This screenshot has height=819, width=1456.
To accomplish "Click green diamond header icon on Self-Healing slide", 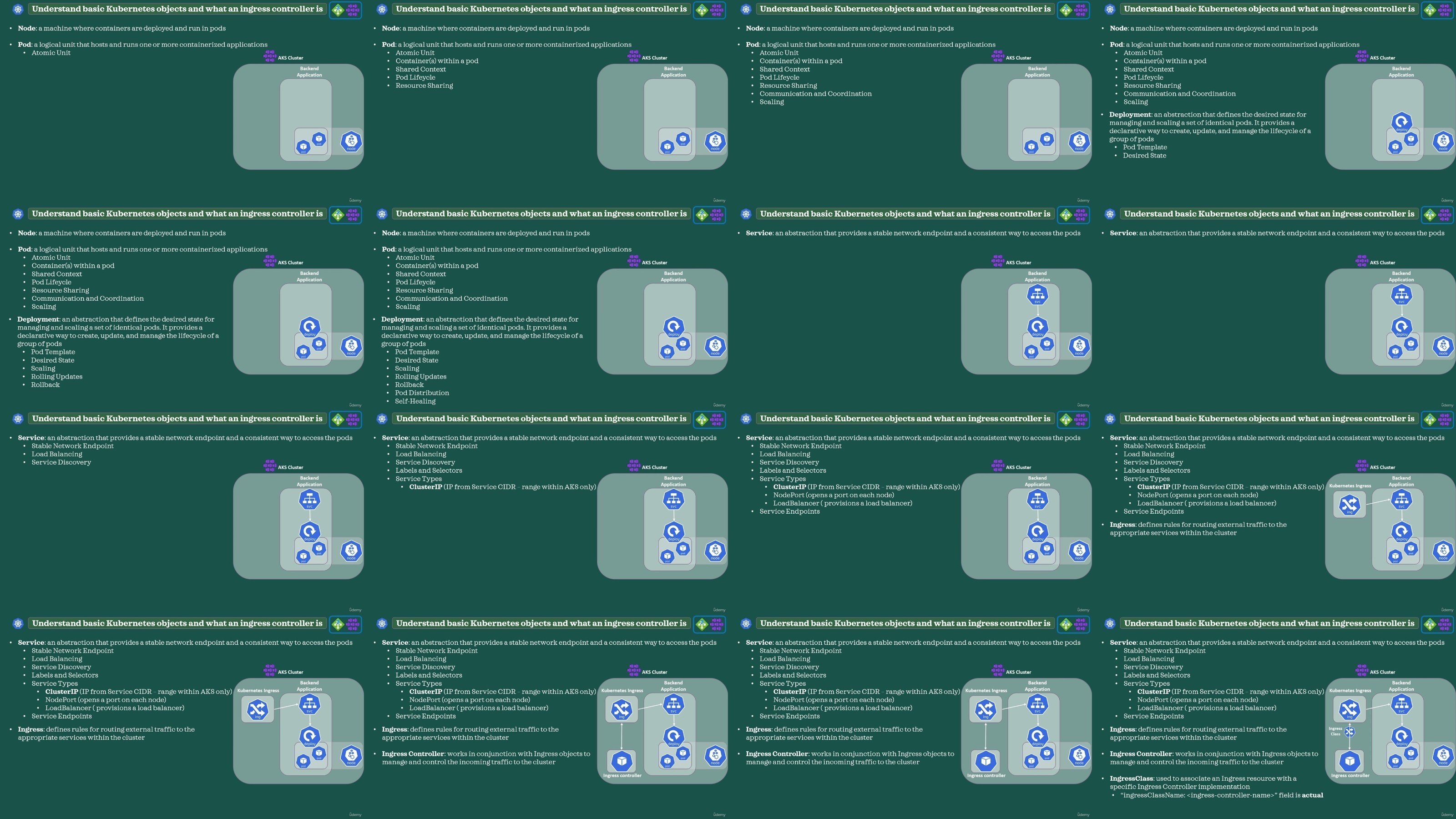I will (x=702, y=215).
